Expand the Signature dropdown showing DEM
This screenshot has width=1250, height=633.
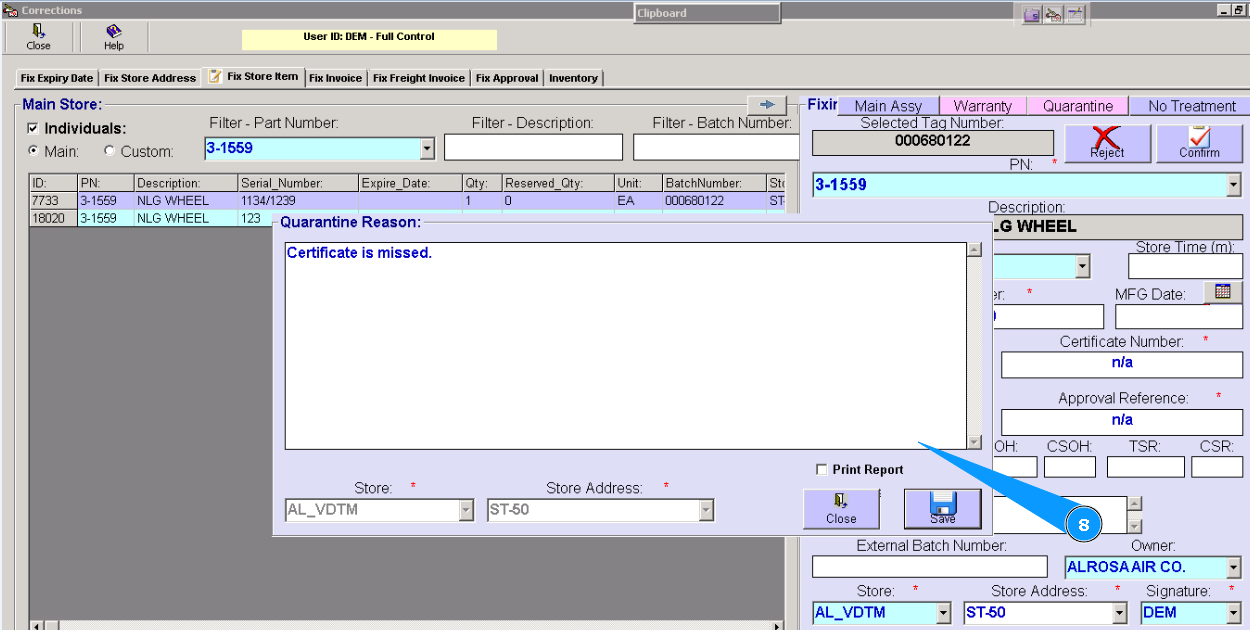click(x=1233, y=613)
